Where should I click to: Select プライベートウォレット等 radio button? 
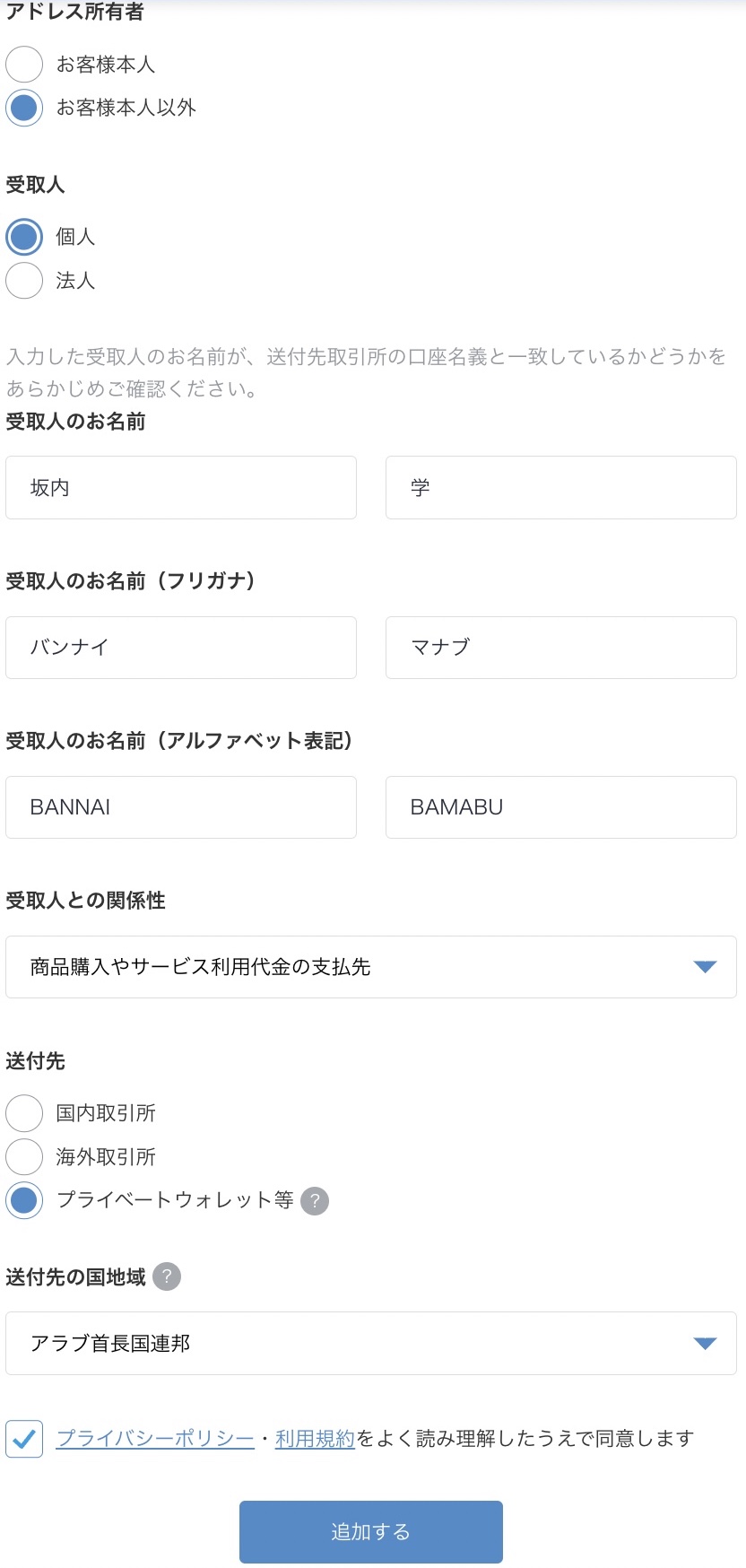click(24, 1200)
